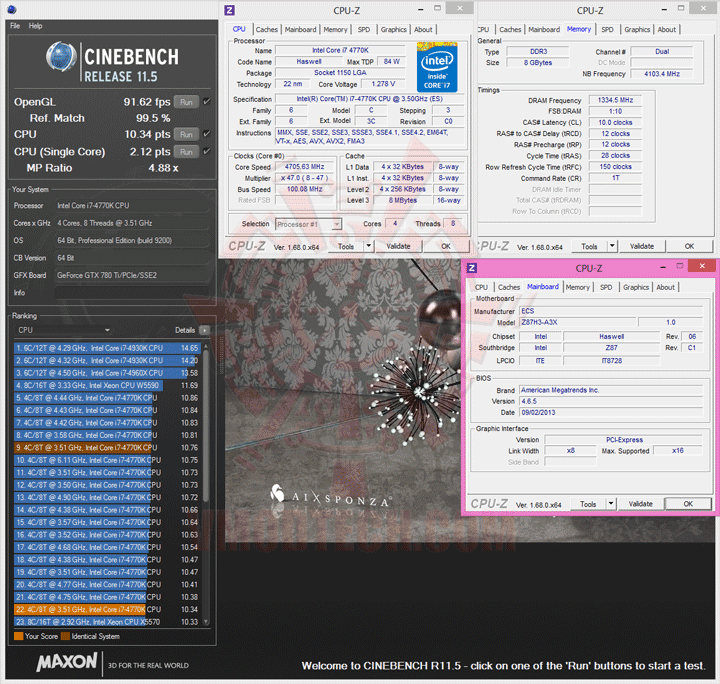The width and height of the screenshot is (720, 684).
Task: Run the CPU Single Core benchmark
Action: coord(186,151)
